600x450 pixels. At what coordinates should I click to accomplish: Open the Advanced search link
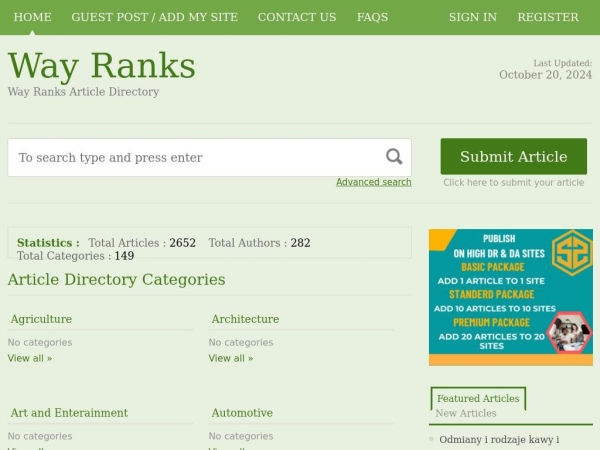[x=374, y=182]
